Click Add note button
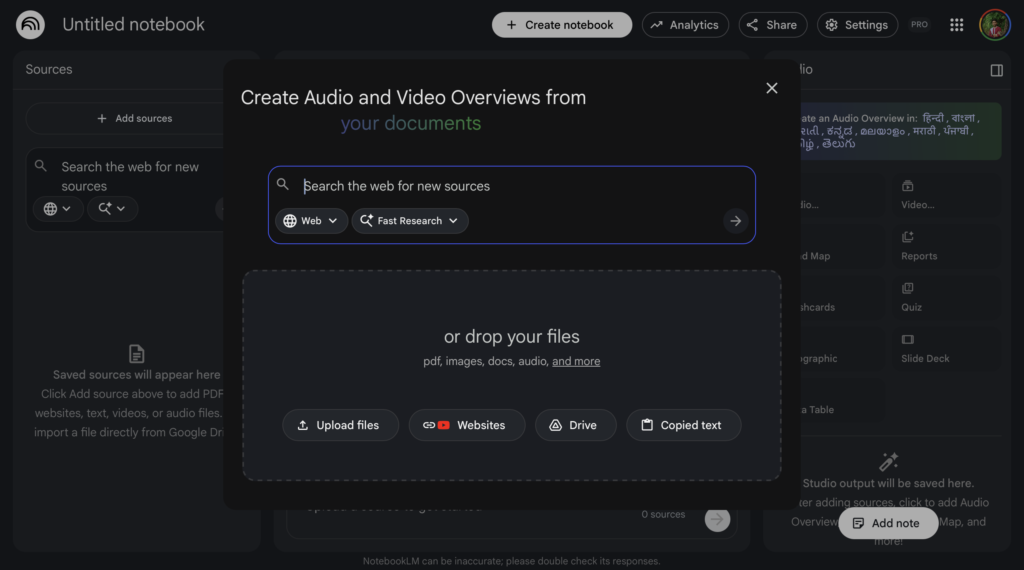 click(x=888, y=523)
